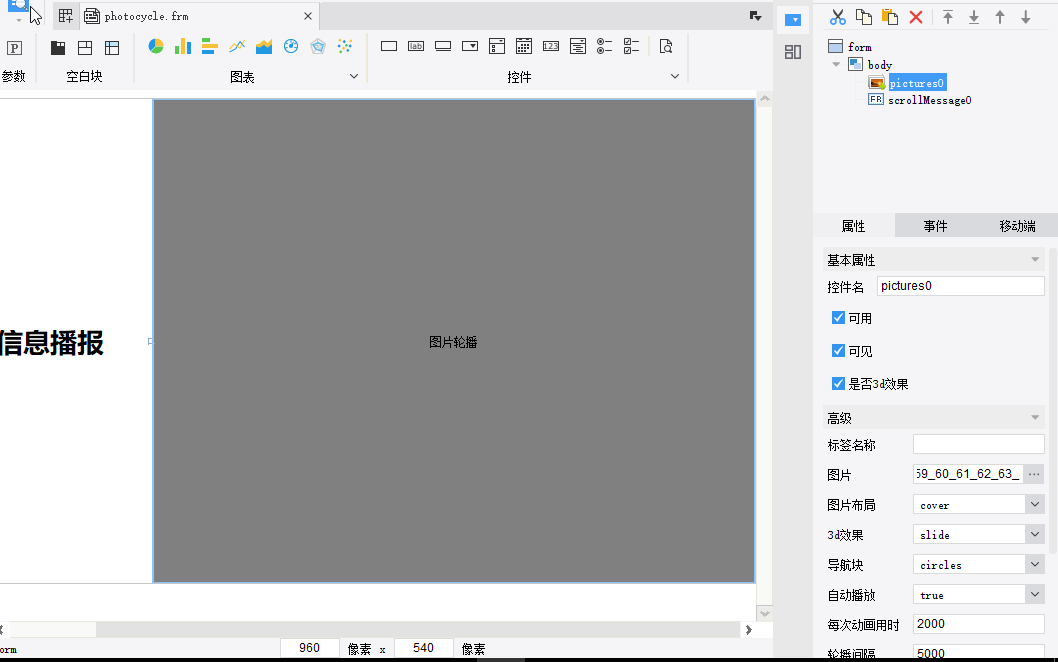Select the form root node

(860, 47)
